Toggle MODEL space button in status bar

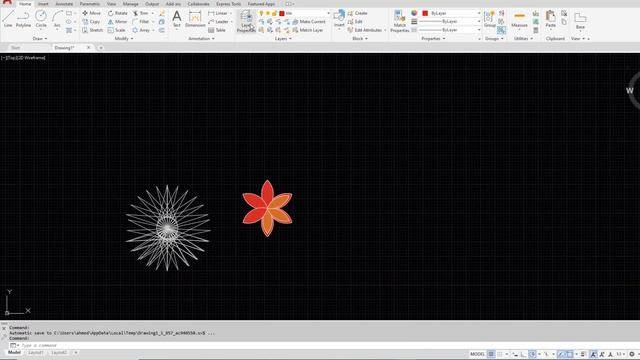tap(477, 354)
